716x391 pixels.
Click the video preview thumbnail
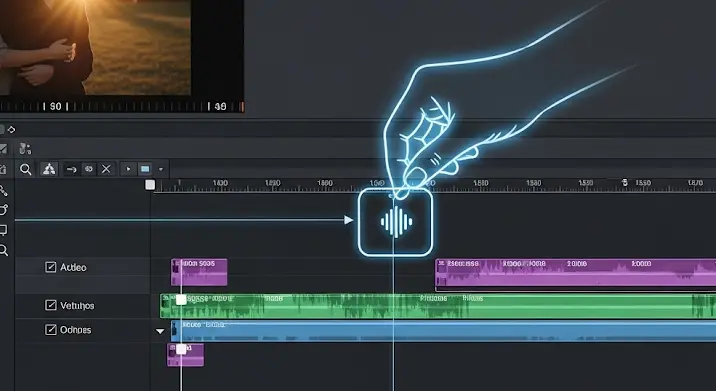[x=95, y=48]
